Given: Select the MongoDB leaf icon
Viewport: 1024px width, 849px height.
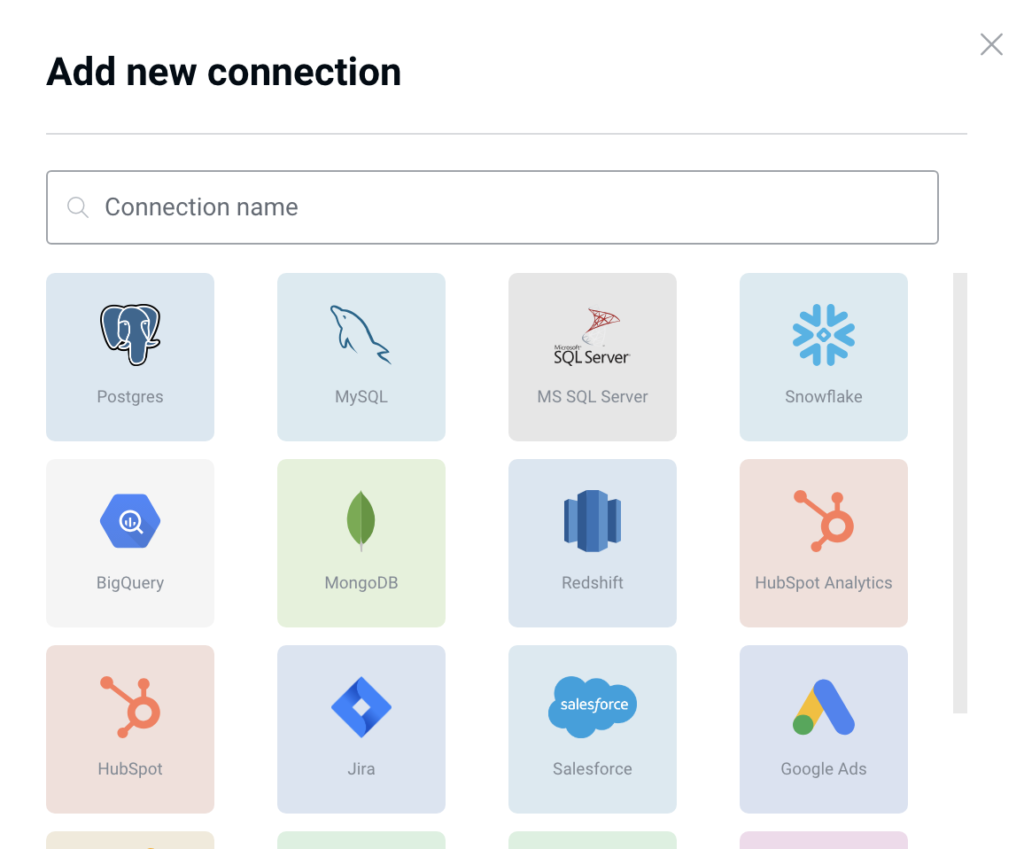Looking at the screenshot, I should point(360,521).
